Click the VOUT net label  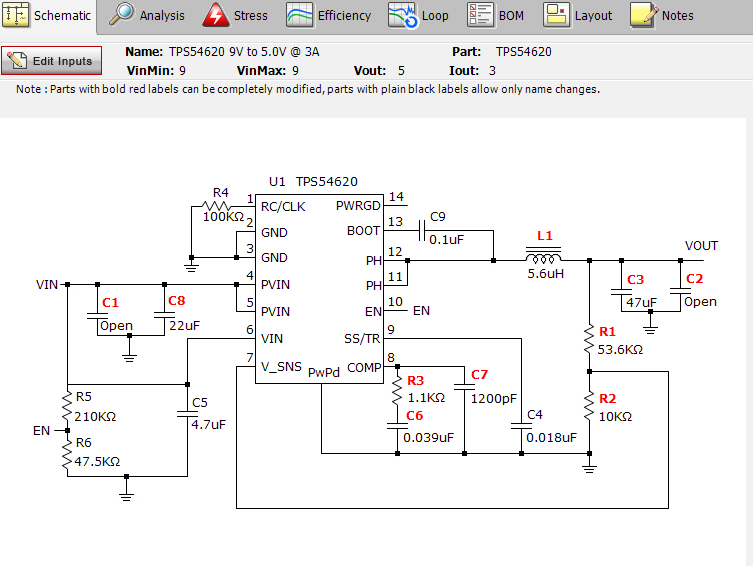pos(701,246)
